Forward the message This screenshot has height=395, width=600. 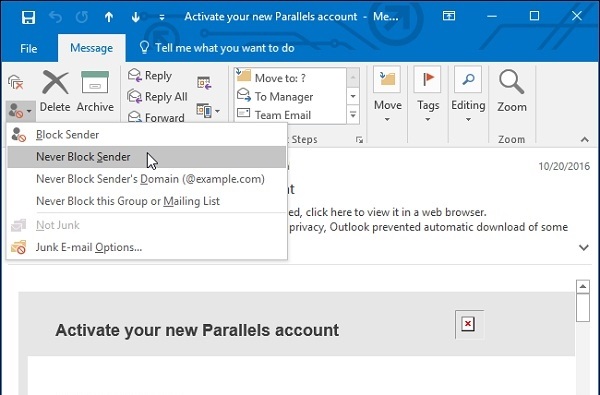(156, 117)
